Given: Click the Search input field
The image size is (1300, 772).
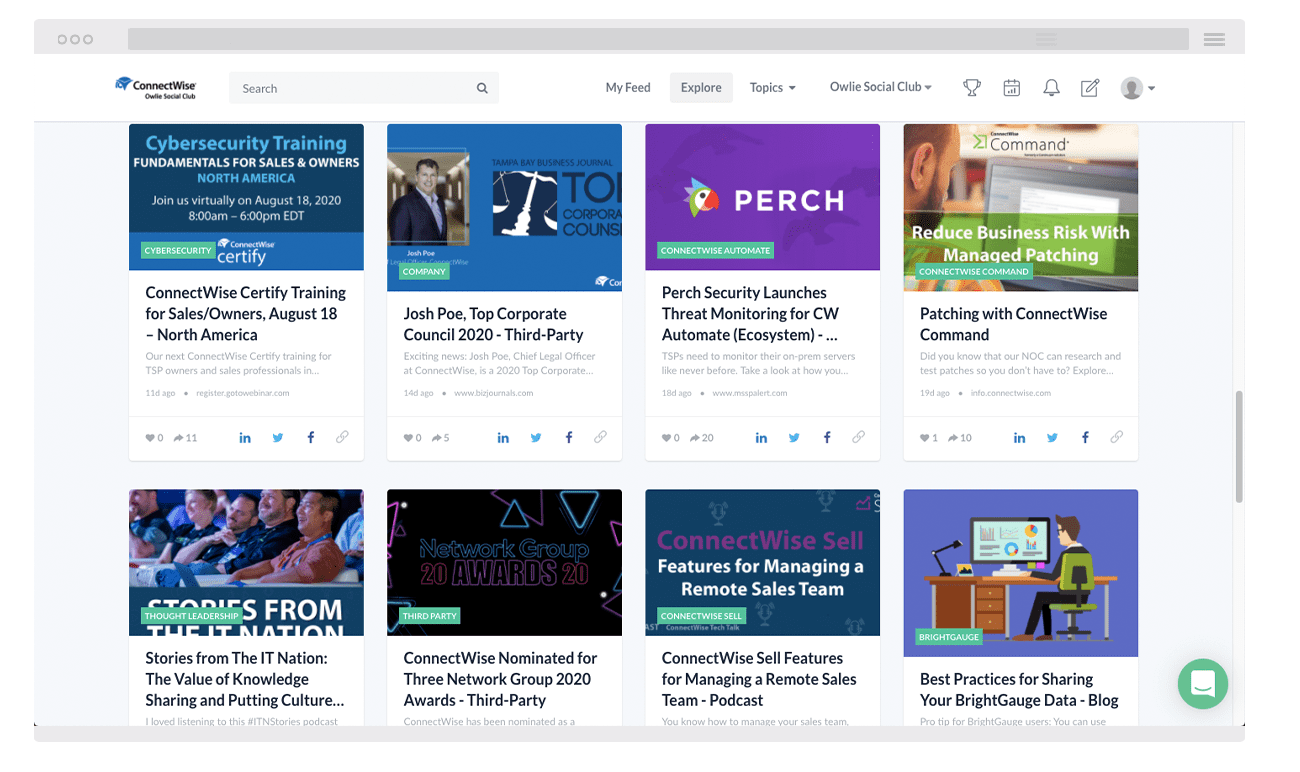Looking at the screenshot, I should 364,88.
